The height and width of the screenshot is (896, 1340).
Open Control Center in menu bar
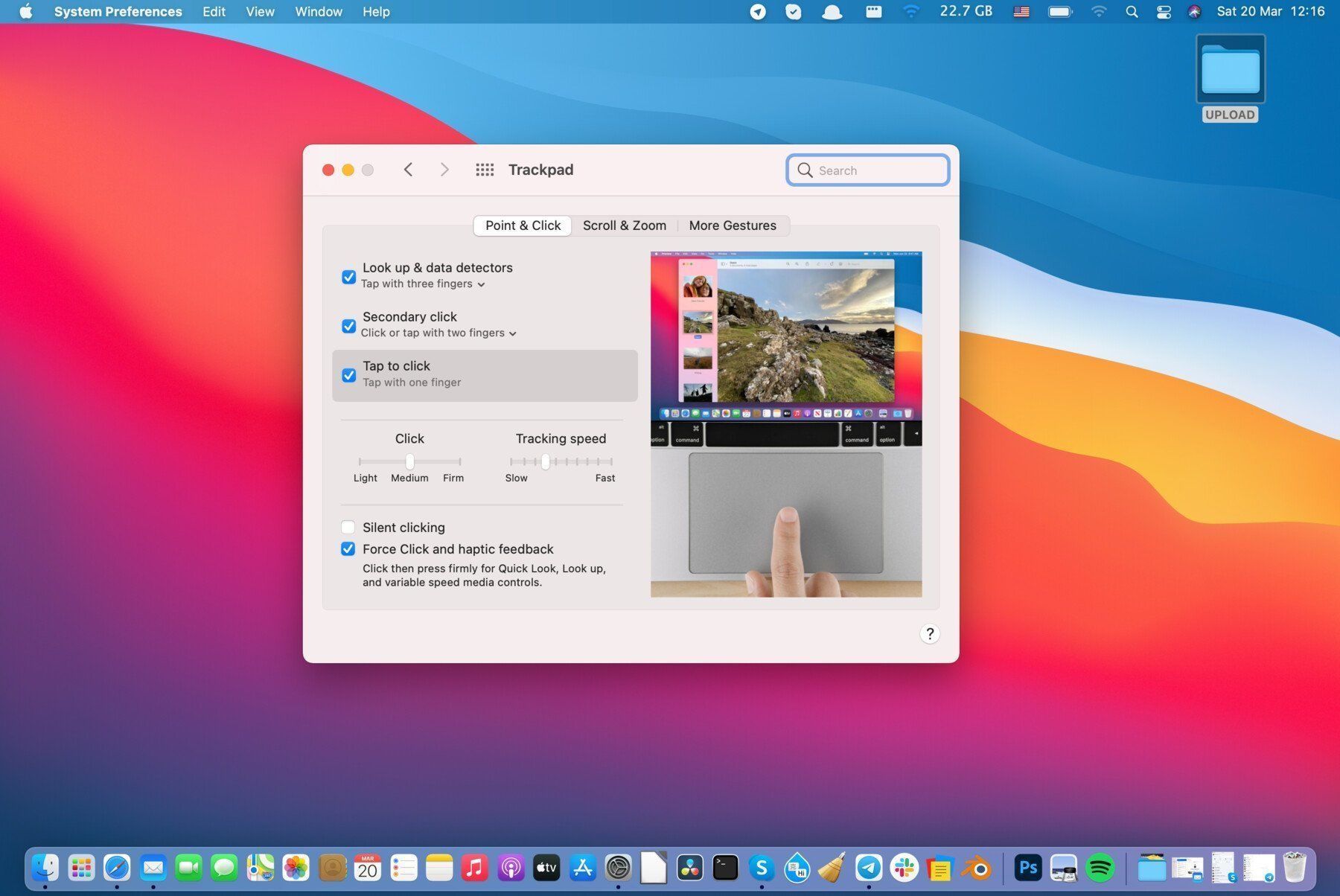pos(1163,12)
